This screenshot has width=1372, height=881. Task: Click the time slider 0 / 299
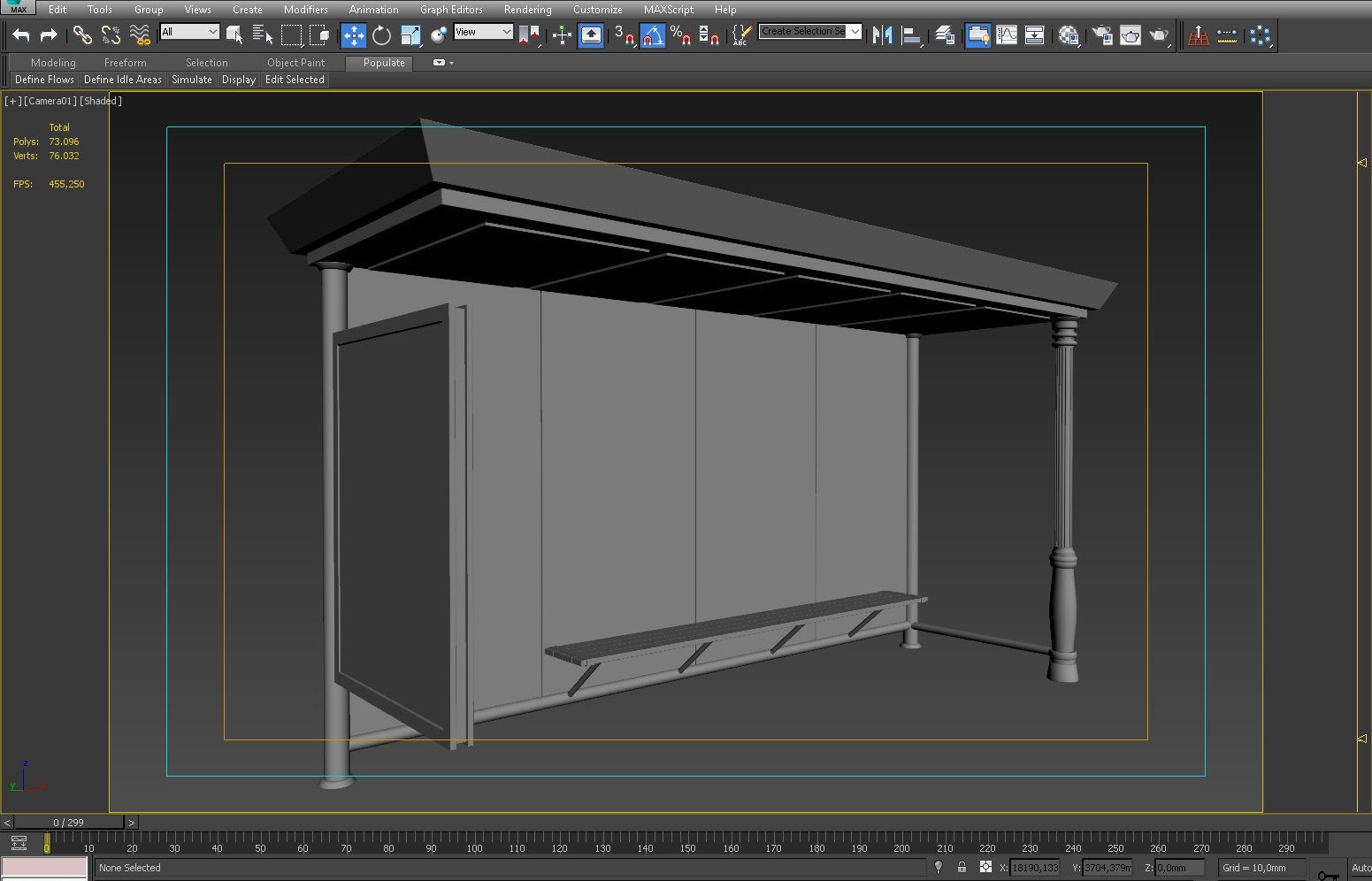tap(69, 823)
